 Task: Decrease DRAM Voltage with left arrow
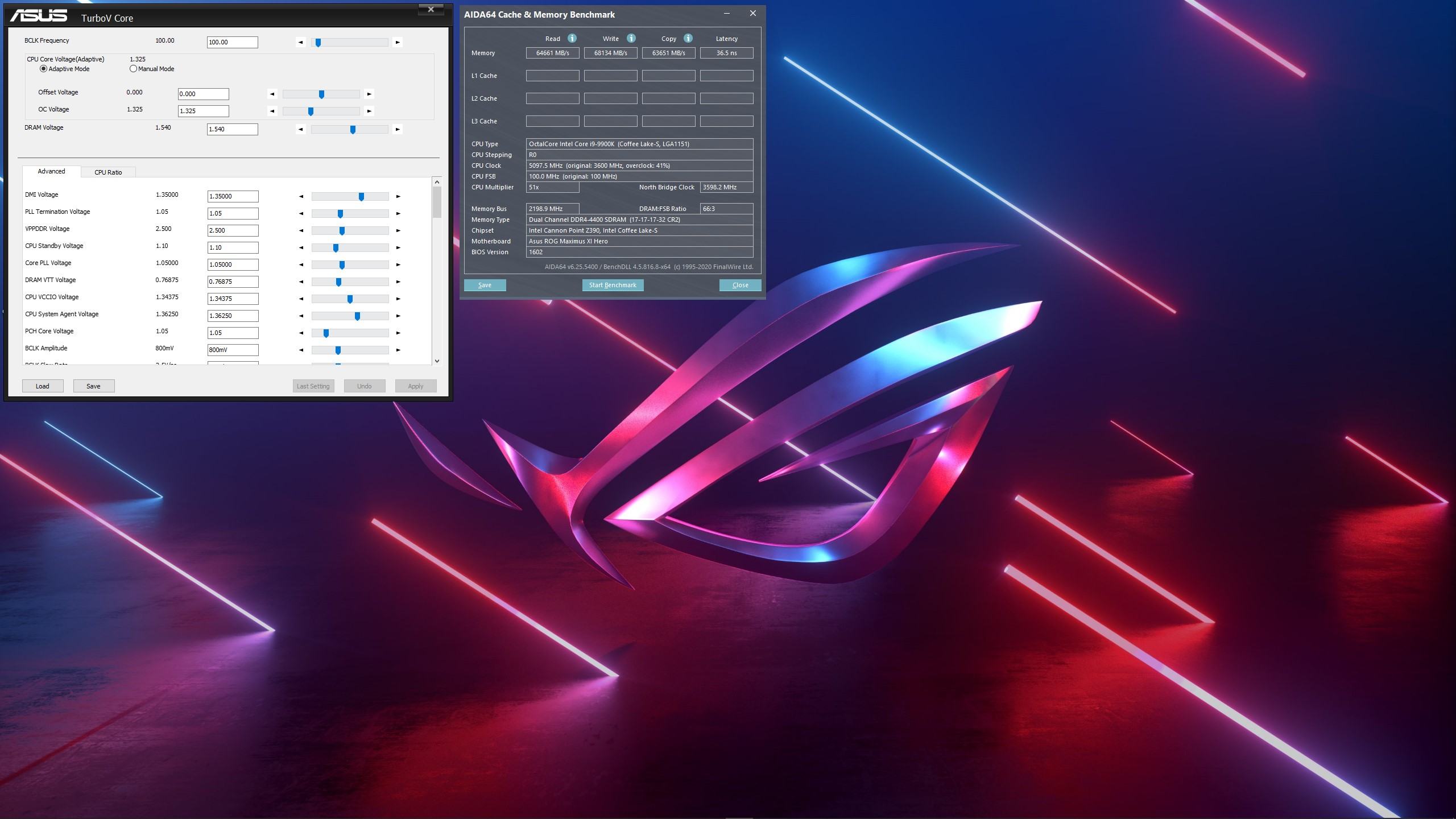tap(301, 129)
